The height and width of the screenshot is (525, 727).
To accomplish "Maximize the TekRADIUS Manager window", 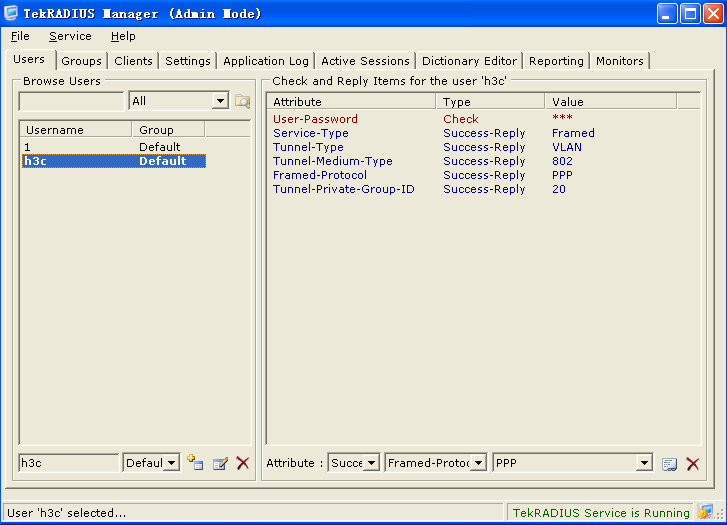I will (x=690, y=13).
